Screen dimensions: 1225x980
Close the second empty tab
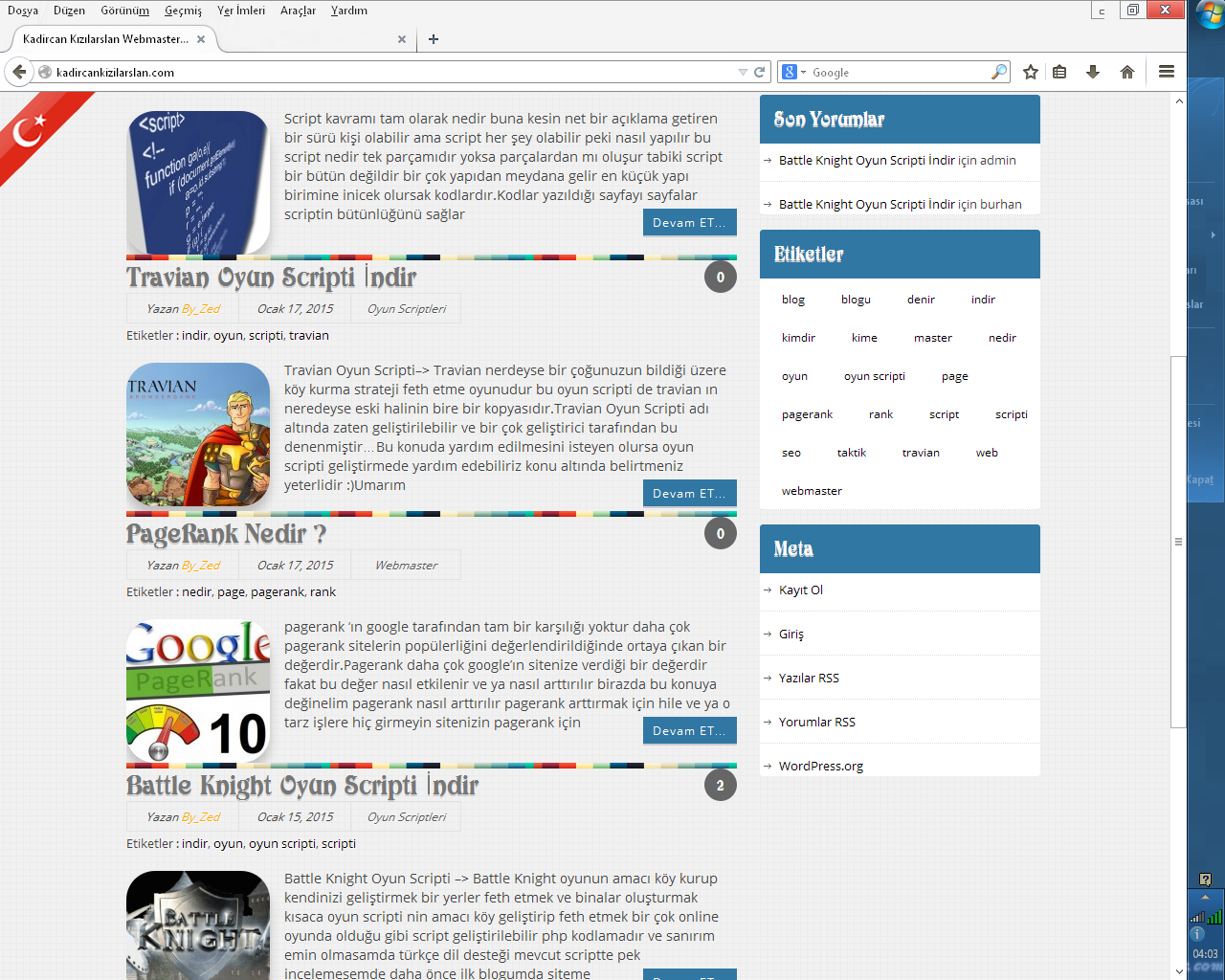coord(402,39)
